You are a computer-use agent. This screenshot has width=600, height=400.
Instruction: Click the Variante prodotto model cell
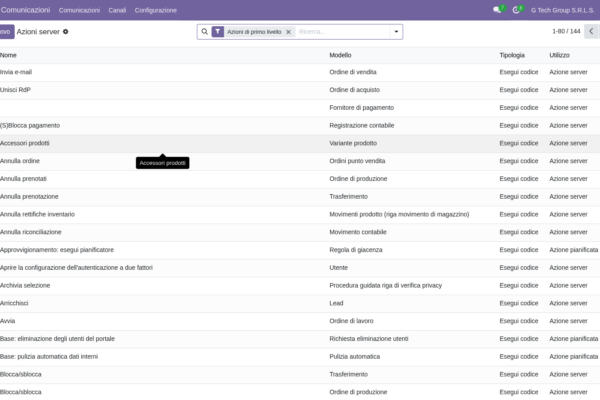pyautogui.click(x=353, y=143)
